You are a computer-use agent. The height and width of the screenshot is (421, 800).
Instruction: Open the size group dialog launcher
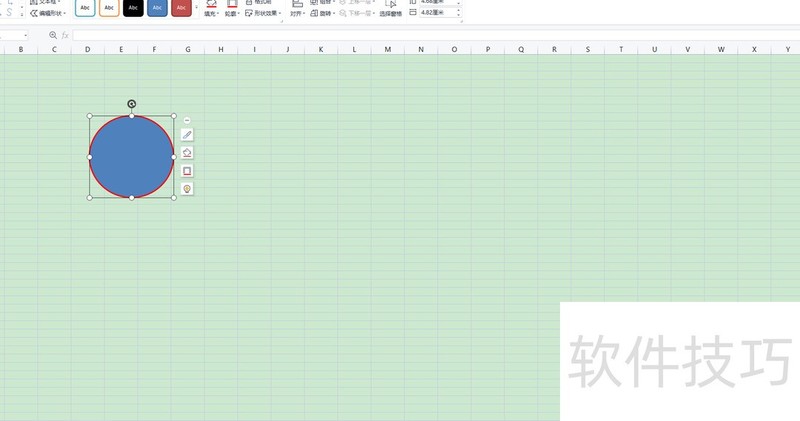point(460,21)
